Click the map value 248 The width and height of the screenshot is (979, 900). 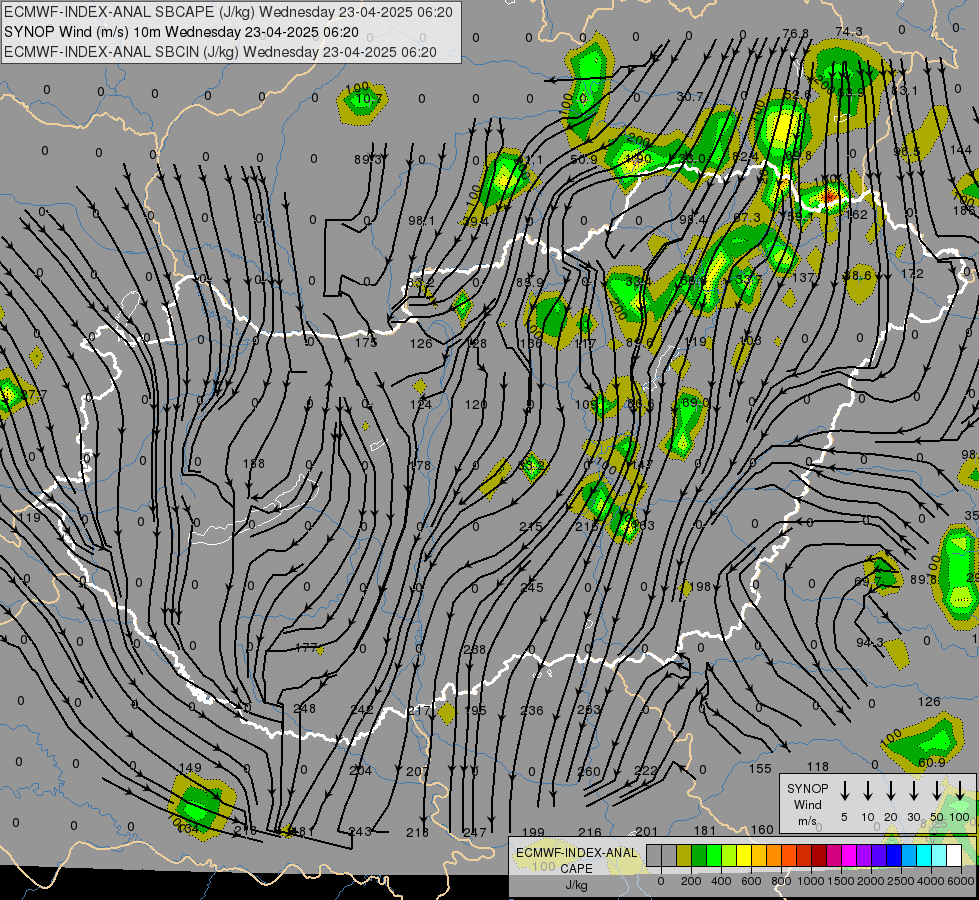click(x=304, y=708)
